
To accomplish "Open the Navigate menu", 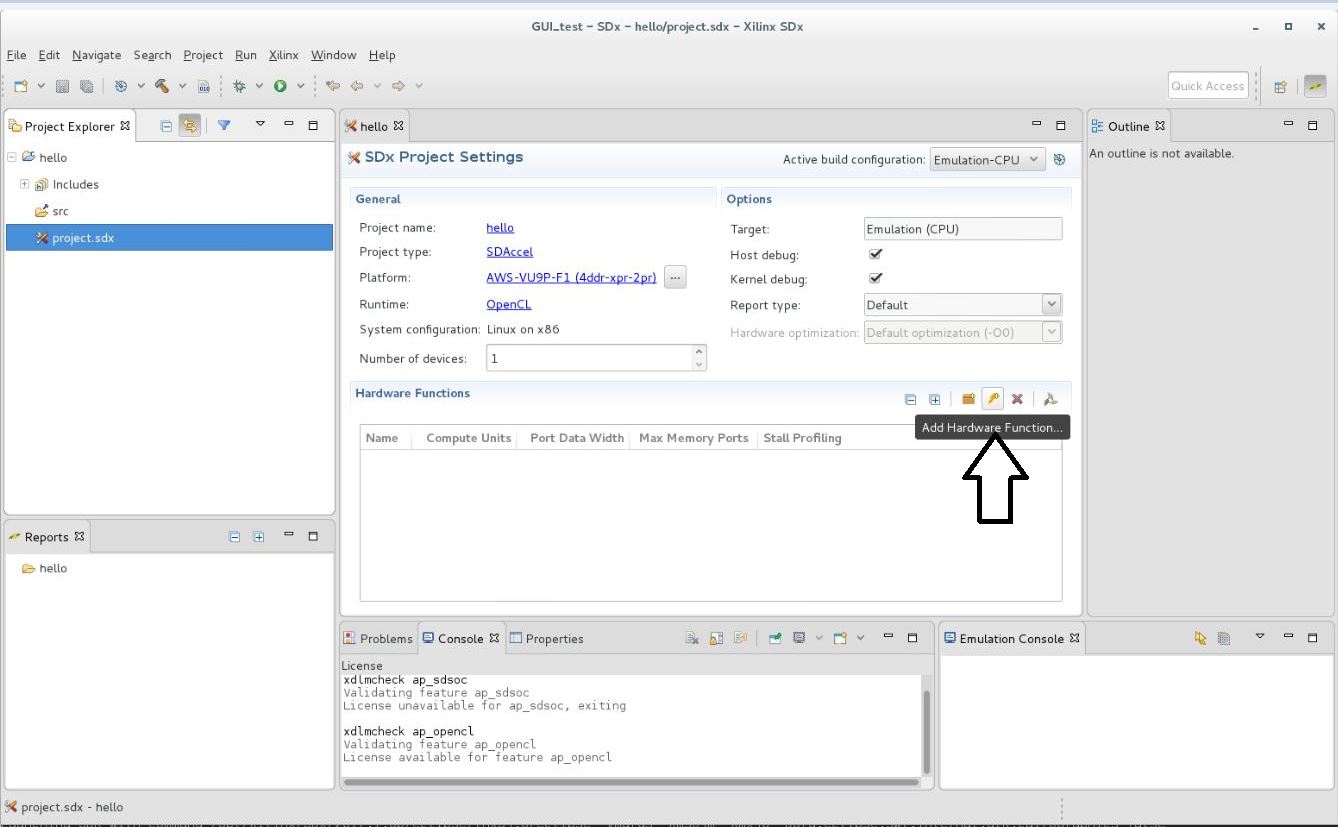I will (x=96, y=55).
